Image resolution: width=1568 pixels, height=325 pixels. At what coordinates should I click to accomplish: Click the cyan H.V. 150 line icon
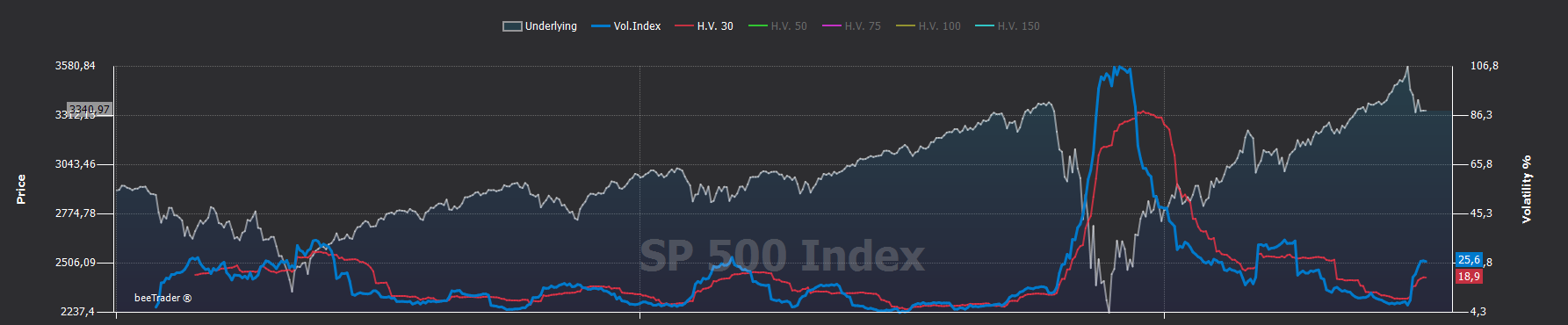pos(985,26)
